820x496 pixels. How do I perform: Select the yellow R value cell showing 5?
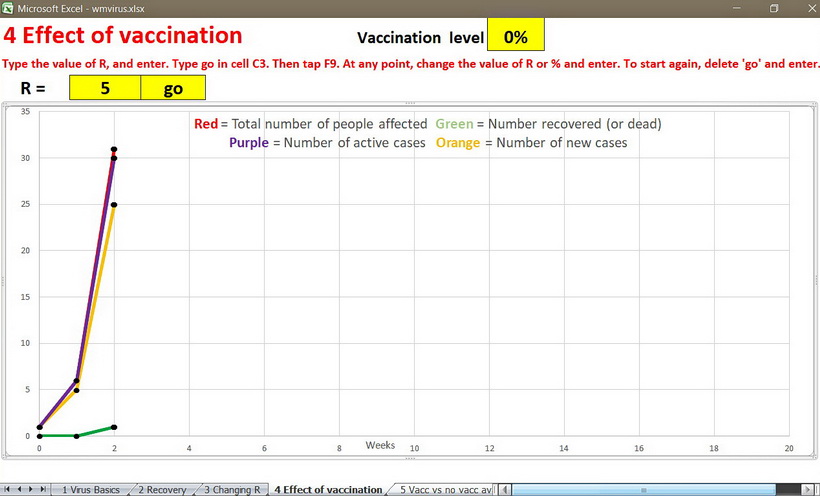coord(104,87)
